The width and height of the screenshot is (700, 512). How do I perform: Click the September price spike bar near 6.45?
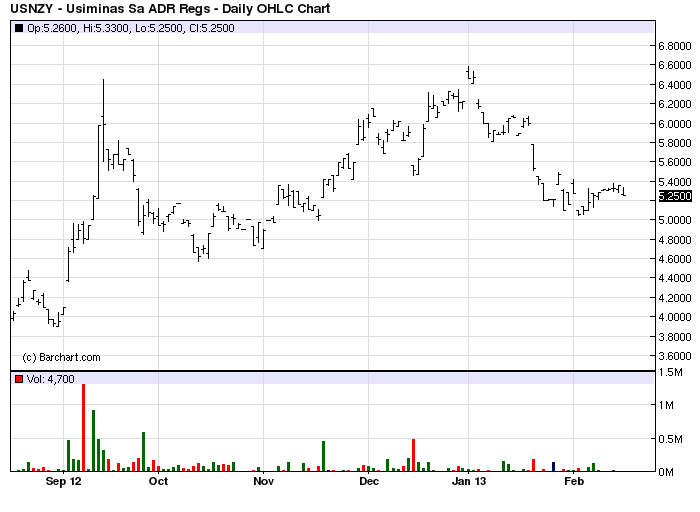tap(103, 121)
